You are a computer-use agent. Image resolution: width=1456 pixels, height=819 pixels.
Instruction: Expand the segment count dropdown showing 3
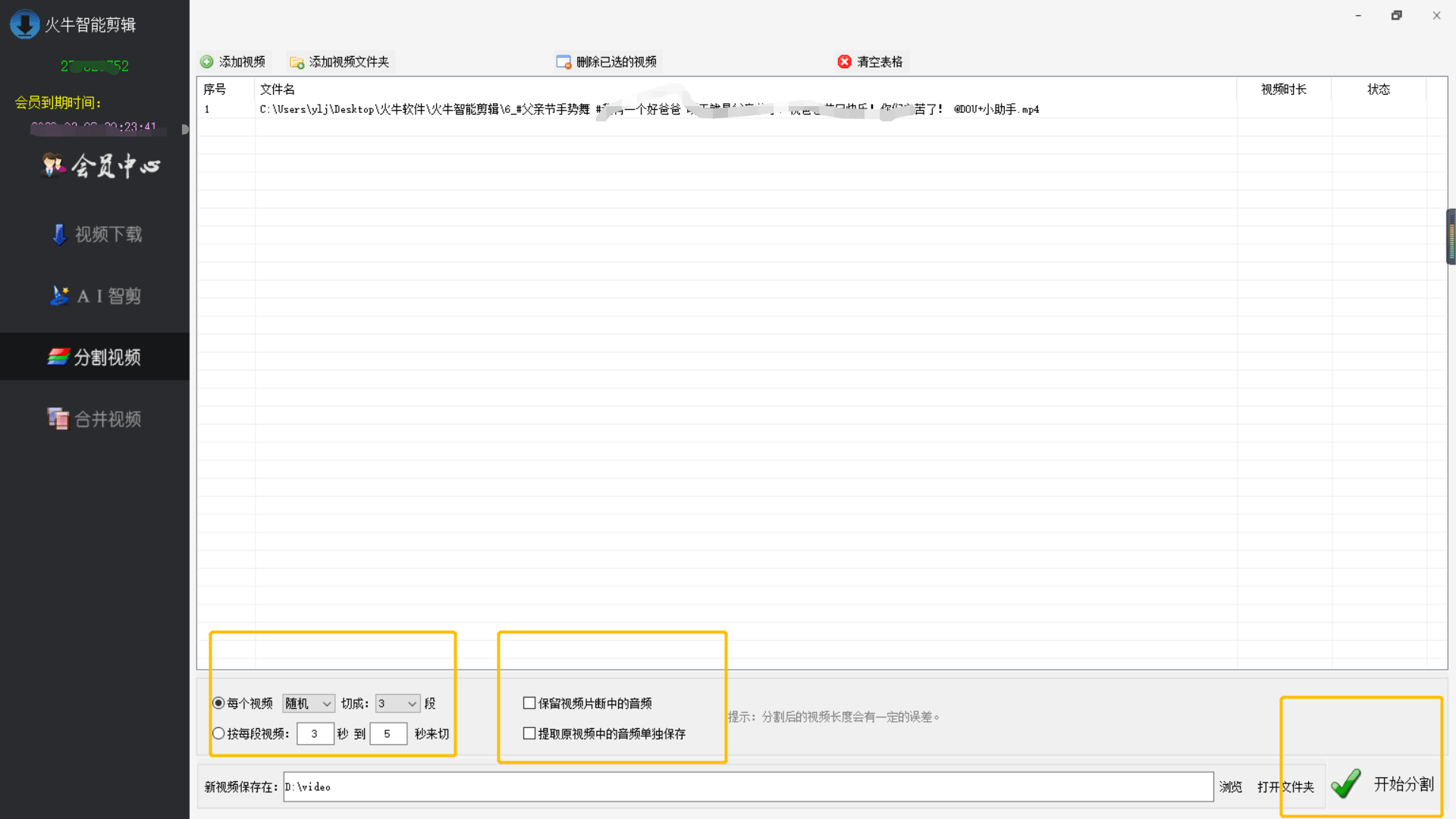click(x=398, y=704)
